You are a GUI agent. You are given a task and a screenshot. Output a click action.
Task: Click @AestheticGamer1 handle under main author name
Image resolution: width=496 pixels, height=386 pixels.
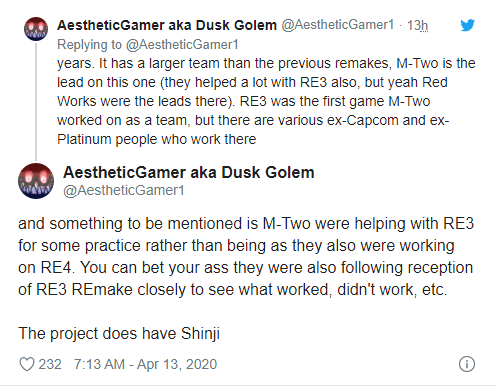pyautogui.click(x=124, y=190)
